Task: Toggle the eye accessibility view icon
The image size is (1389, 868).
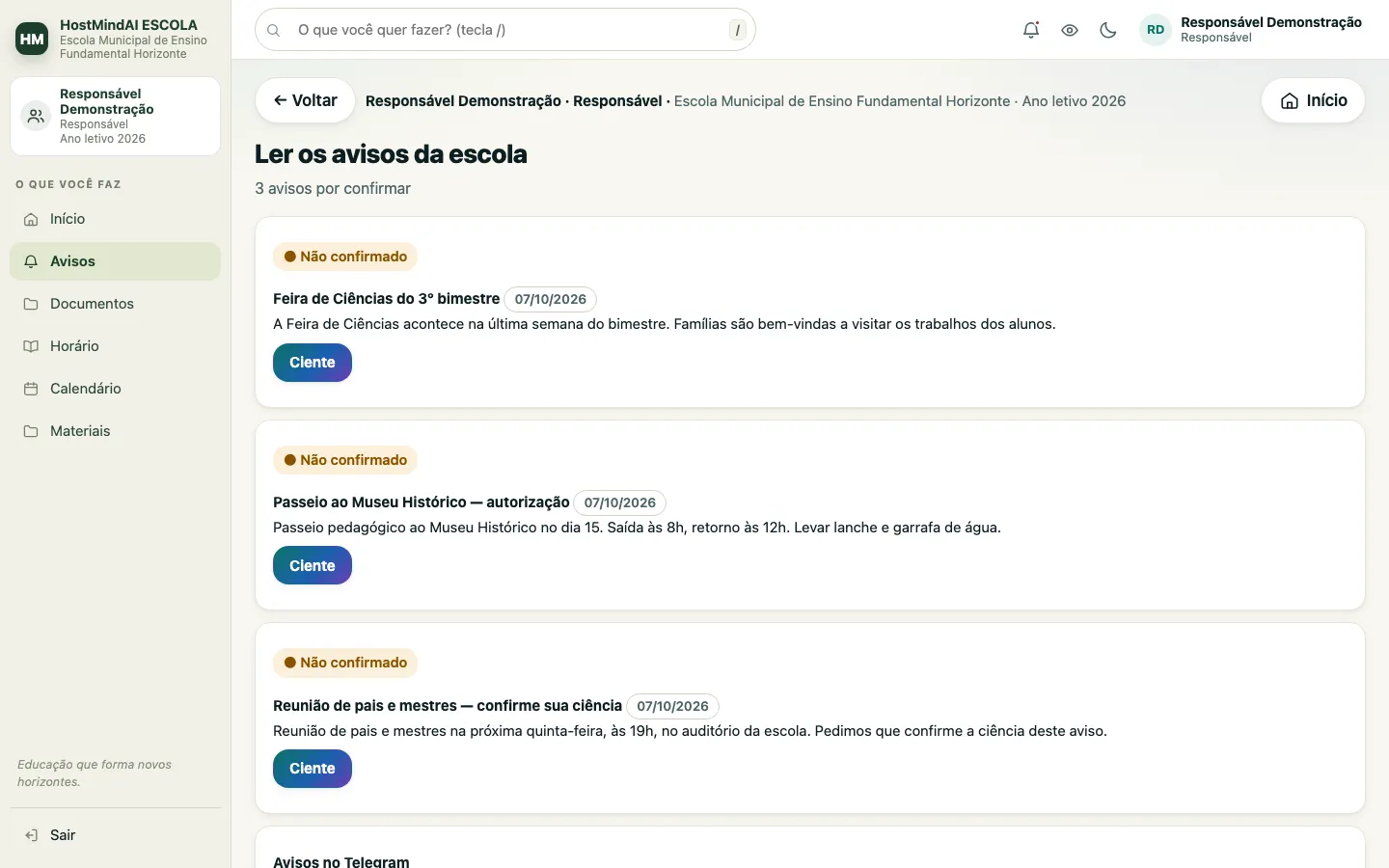Action: click(x=1070, y=30)
